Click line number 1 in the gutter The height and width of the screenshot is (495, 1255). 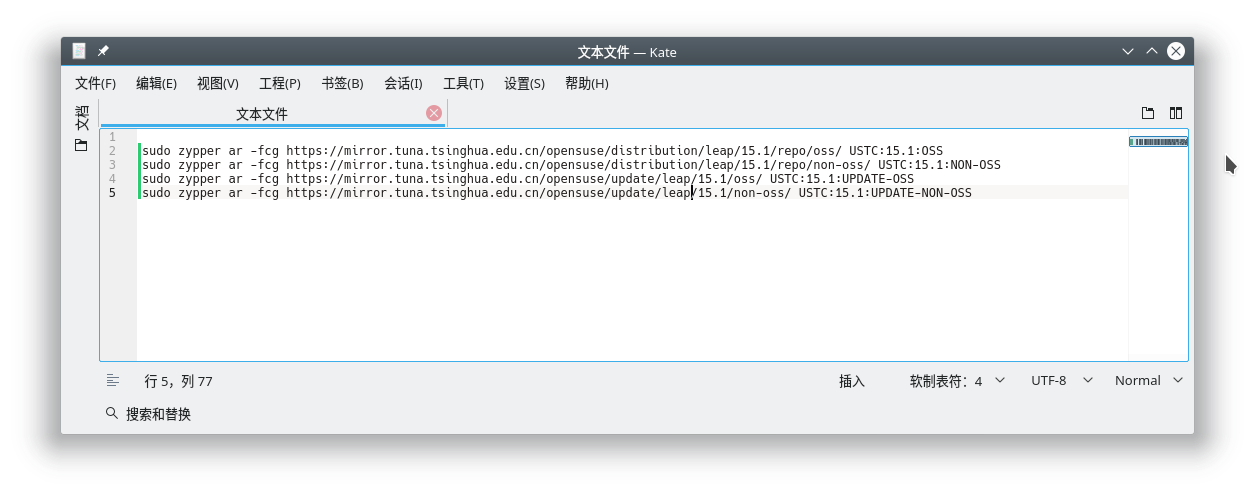pyautogui.click(x=112, y=137)
